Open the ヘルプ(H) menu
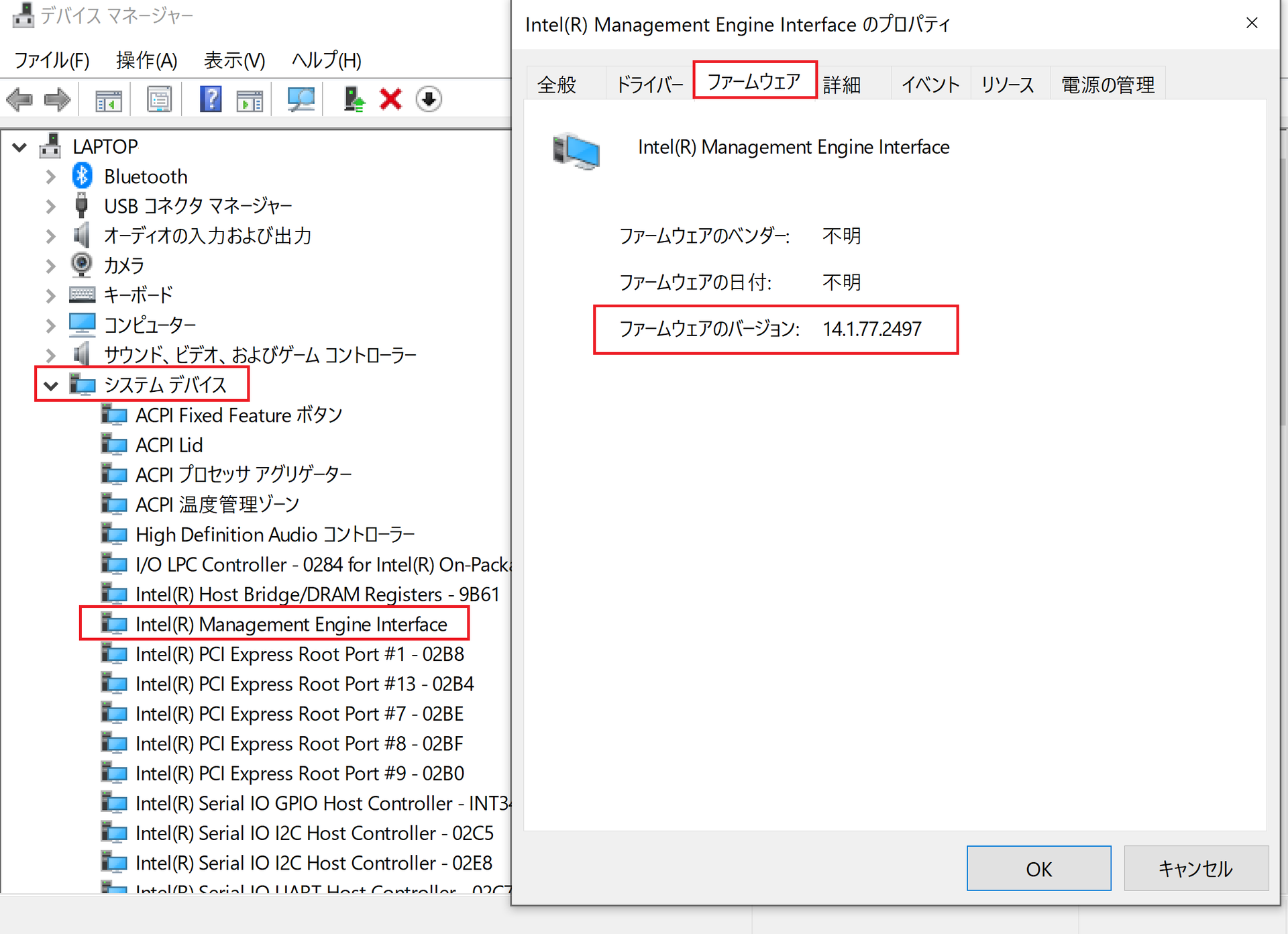The image size is (1288, 934). click(326, 60)
